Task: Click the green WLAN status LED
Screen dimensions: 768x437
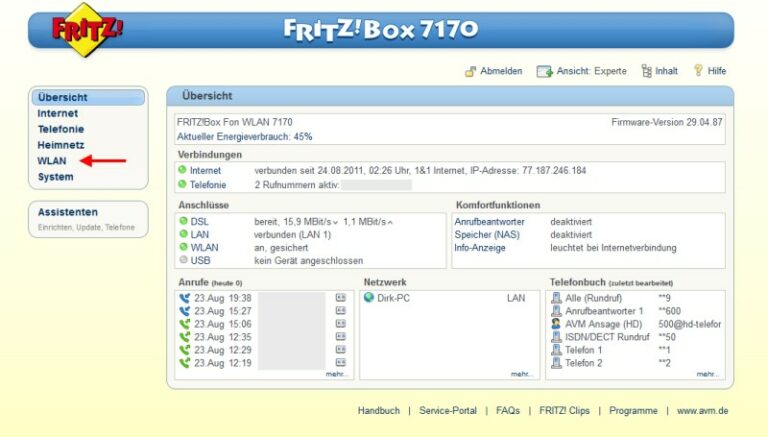Action: click(184, 247)
